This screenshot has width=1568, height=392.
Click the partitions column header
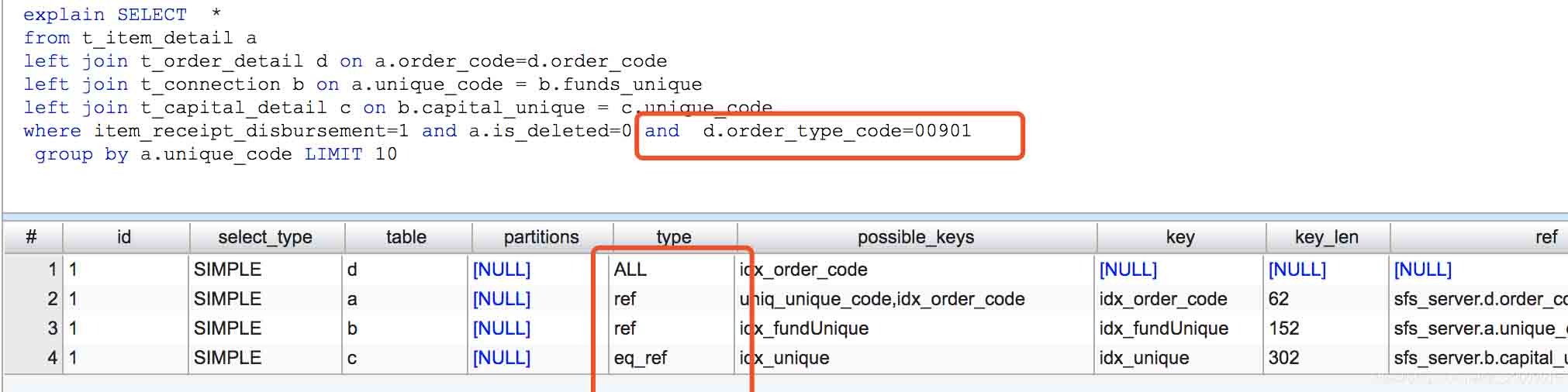pyautogui.click(x=541, y=237)
